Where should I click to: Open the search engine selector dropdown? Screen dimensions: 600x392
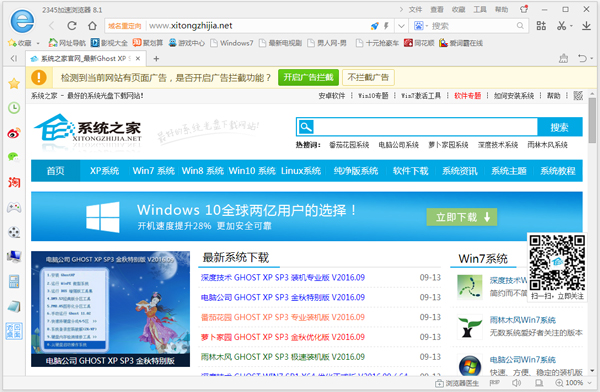tap(421, 26)
